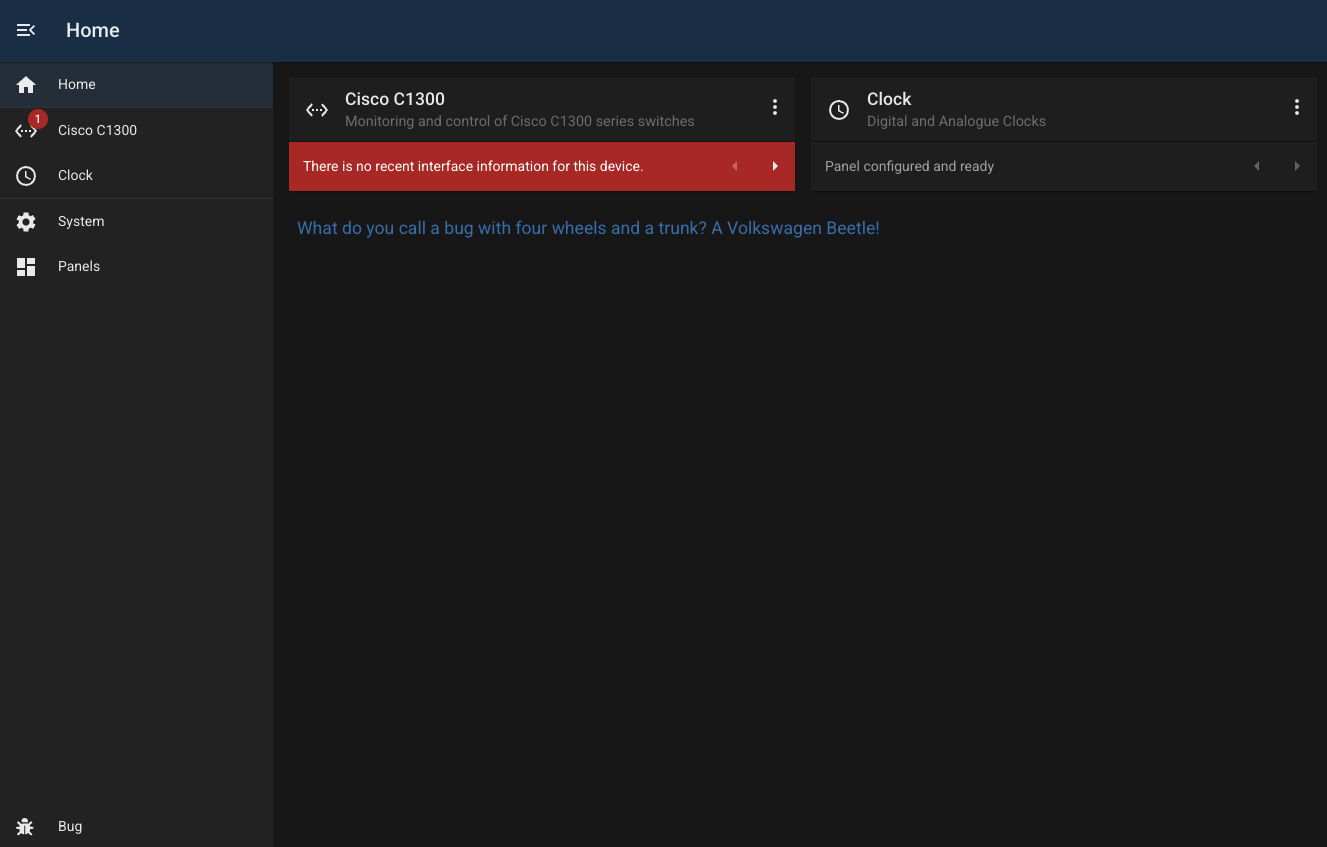Click the Home house icon in sidebar
Image resolution: width=1327 pixels, height=847 pixels.
coord(26,85)
